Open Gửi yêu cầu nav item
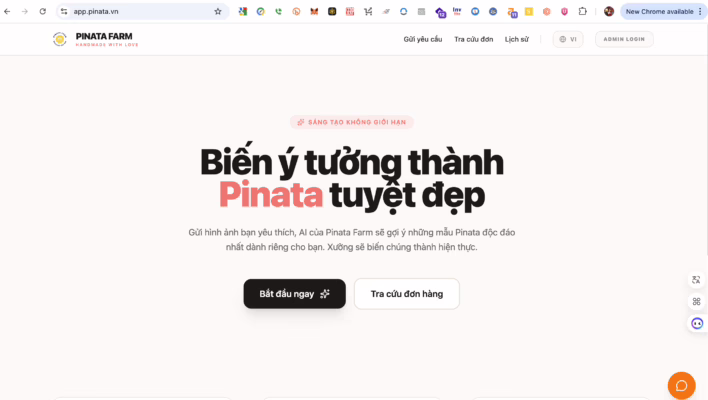This screenshot has width=708, height=400. pos(423,39)
